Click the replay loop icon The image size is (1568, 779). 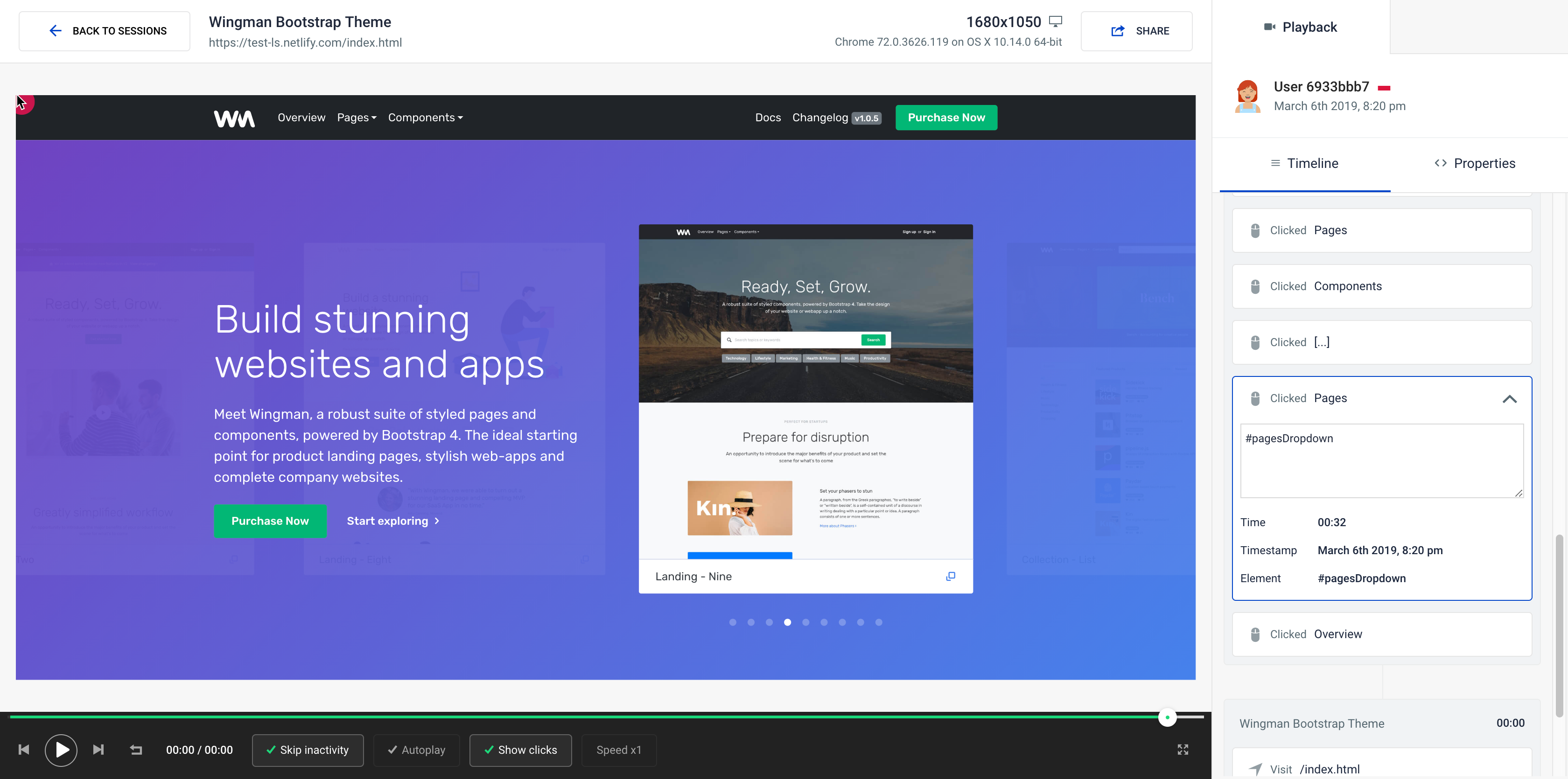(x=136, y=750)
